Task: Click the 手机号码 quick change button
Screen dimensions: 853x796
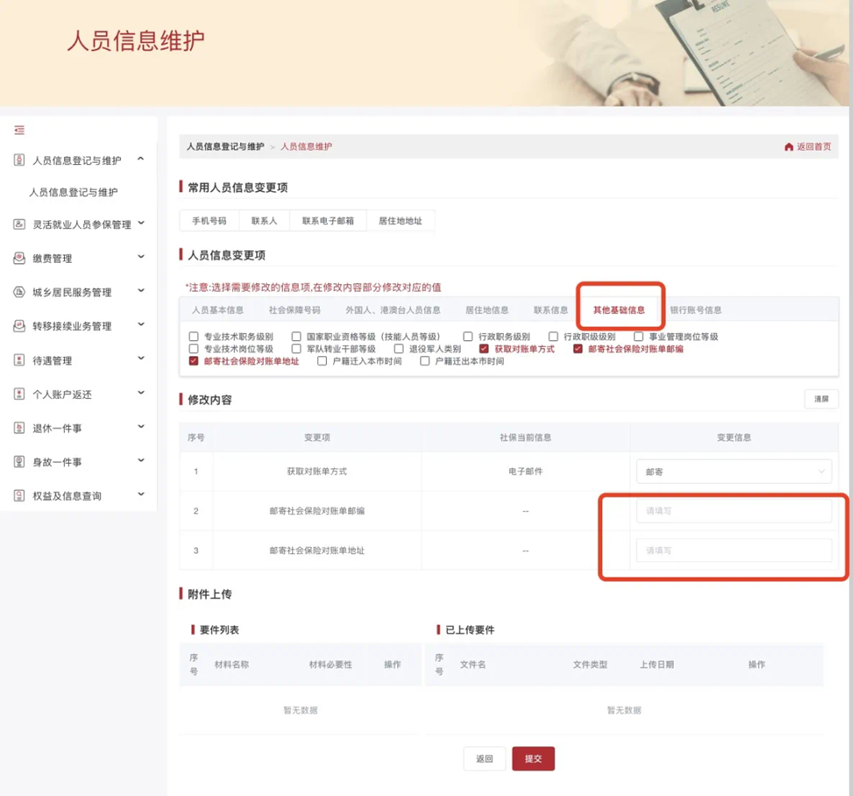Action: click(x=209, y=221)
